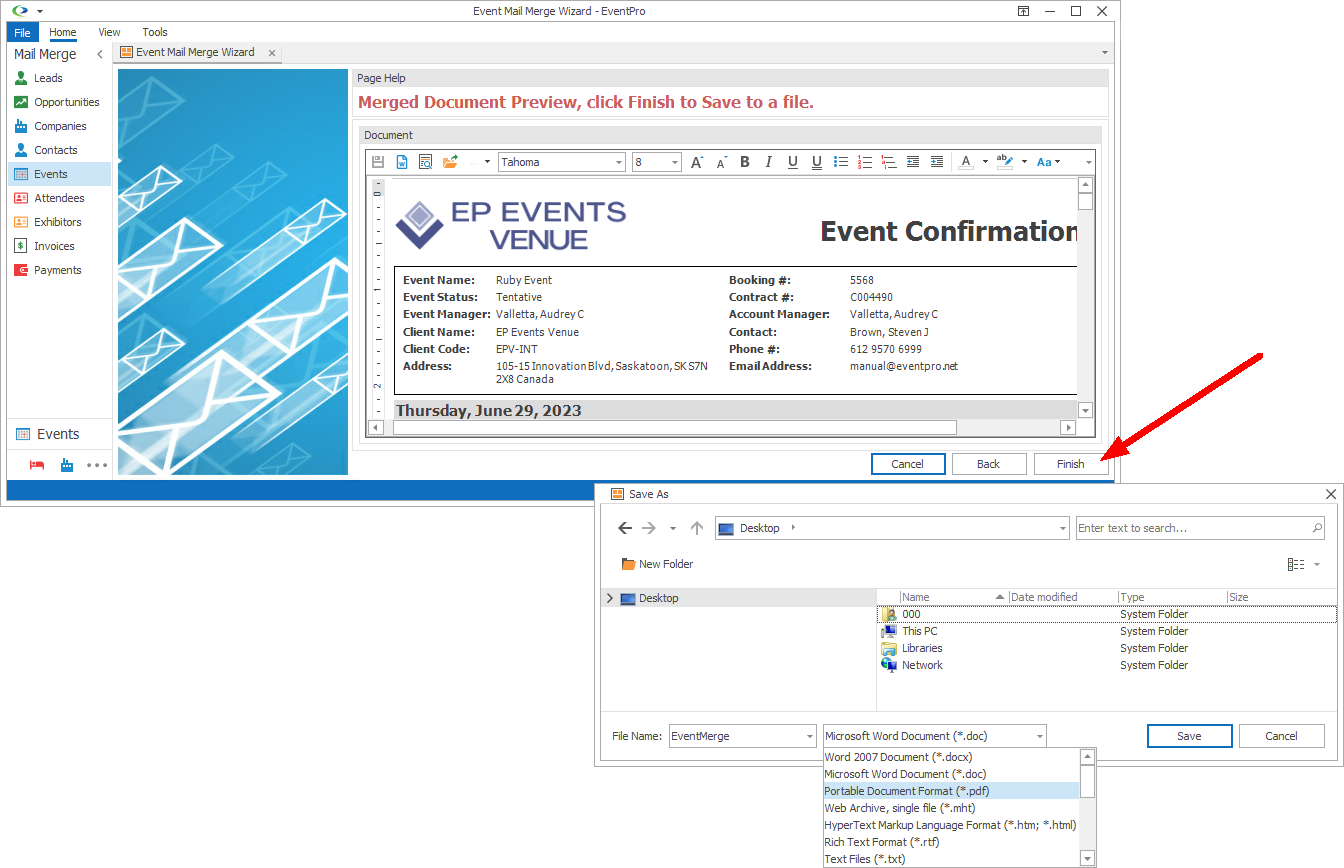
Task: Click the Finish button
Action: (x=1070, y=464)
